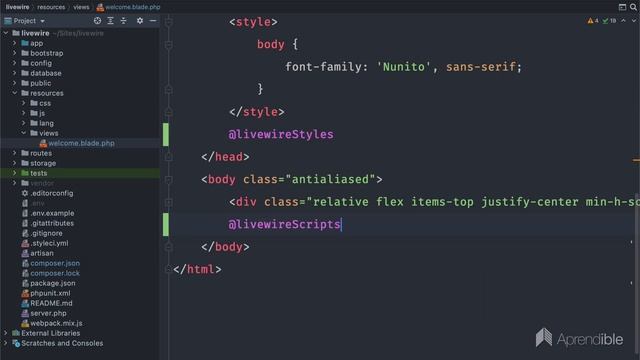Click the resources breadcrumb

(x=51, y=7)
